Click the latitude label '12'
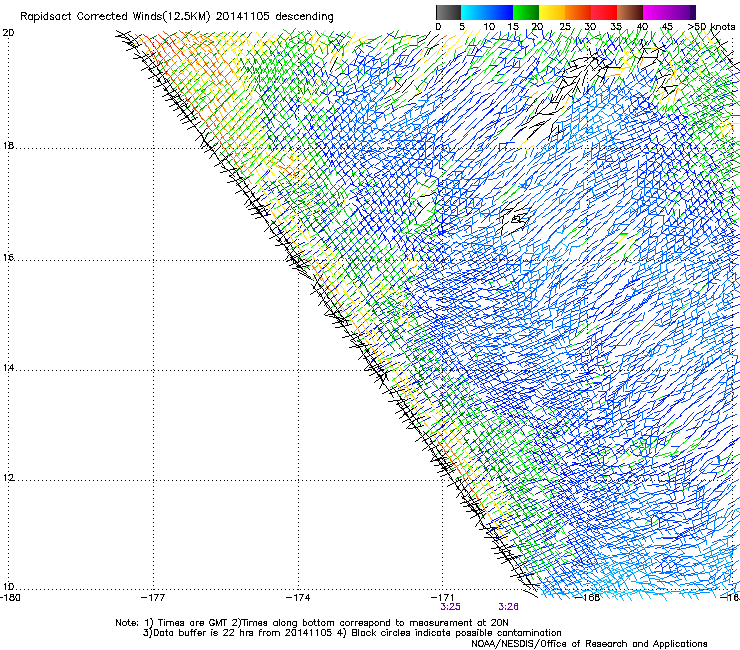This screenshot has width=740, height=650. tap(8, 478)
